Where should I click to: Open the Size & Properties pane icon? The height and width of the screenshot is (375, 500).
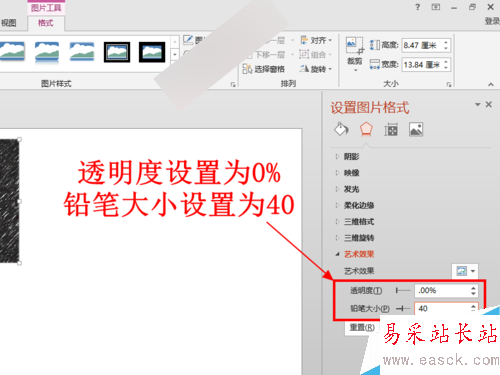click(391, 129)
